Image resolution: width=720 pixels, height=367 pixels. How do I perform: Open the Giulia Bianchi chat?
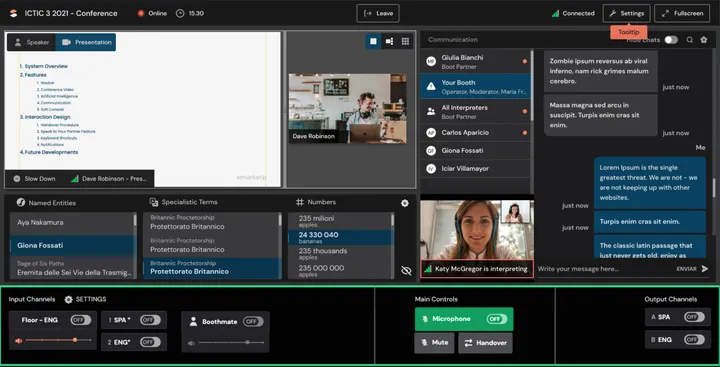475,62
